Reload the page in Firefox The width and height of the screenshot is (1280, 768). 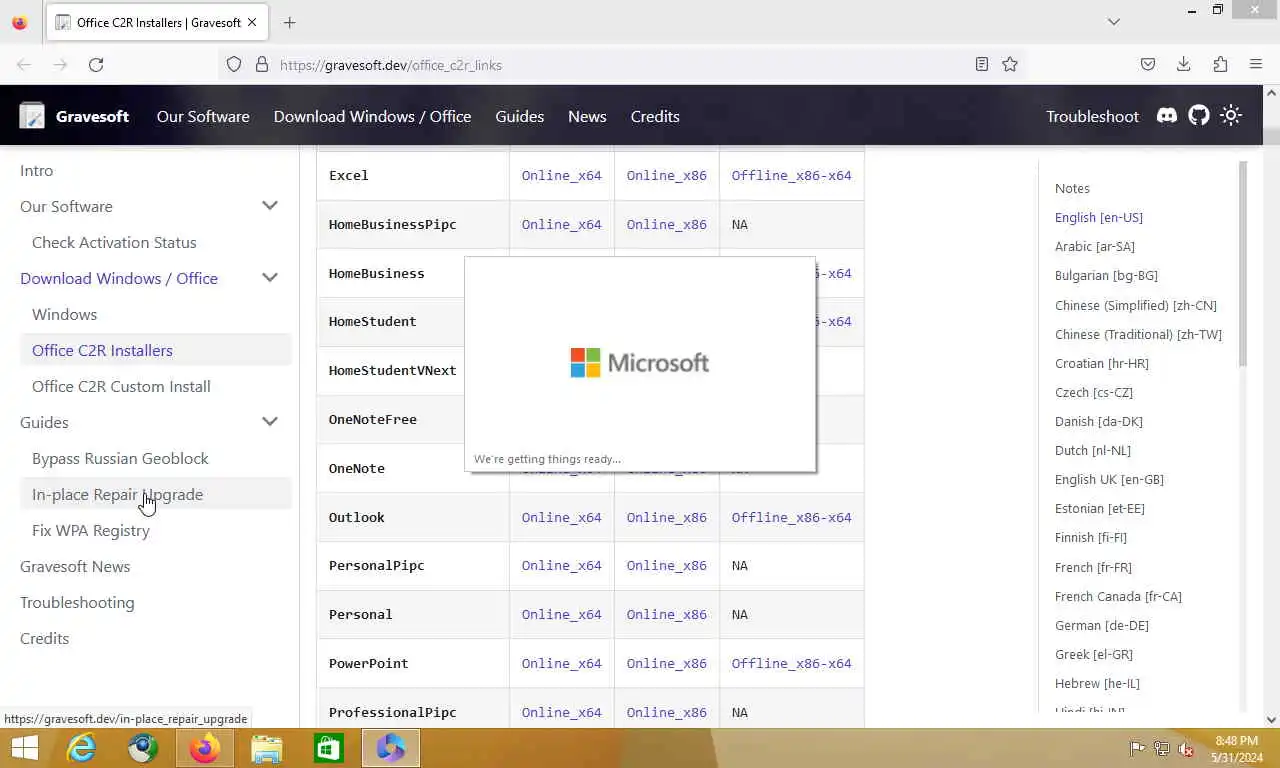click(x=96, y=65)
